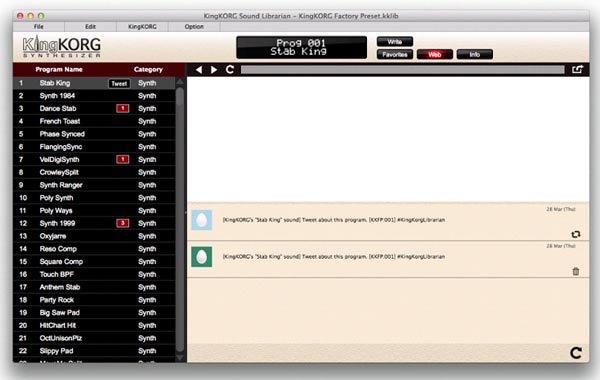Click the Write button
Viewport: 600px width, 380px height.
coord(395,42)
